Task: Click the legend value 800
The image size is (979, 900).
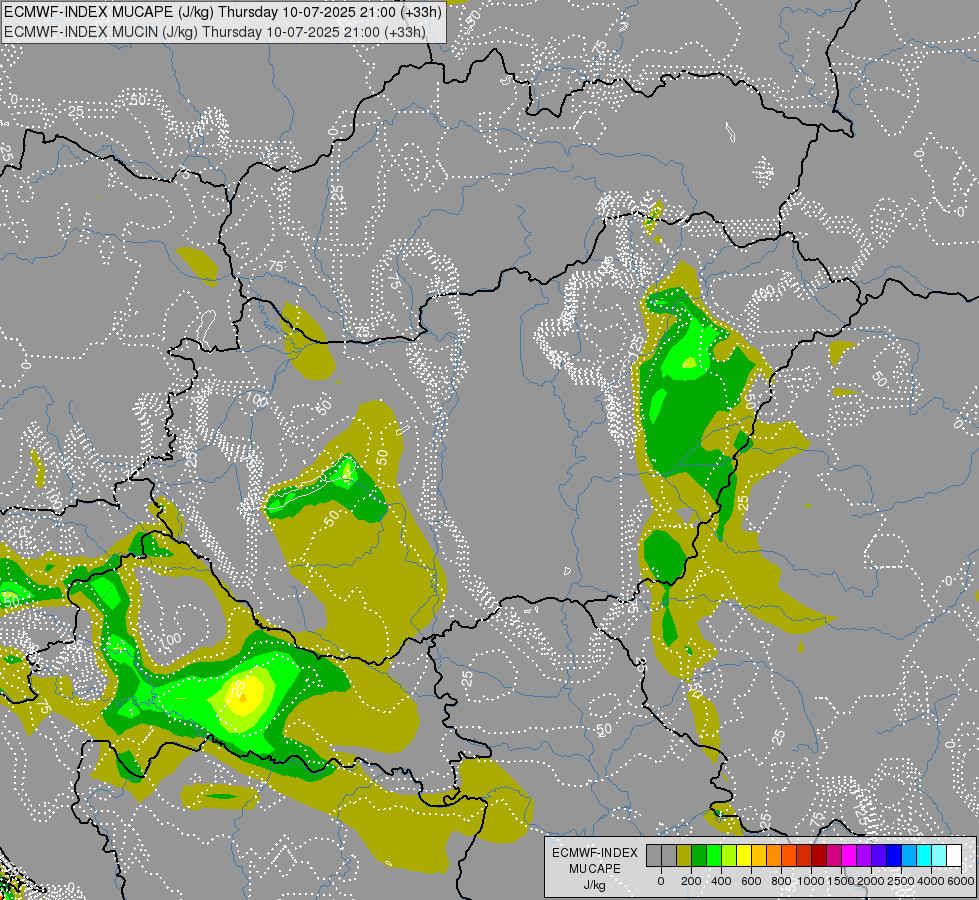Action: pos(781,881)
